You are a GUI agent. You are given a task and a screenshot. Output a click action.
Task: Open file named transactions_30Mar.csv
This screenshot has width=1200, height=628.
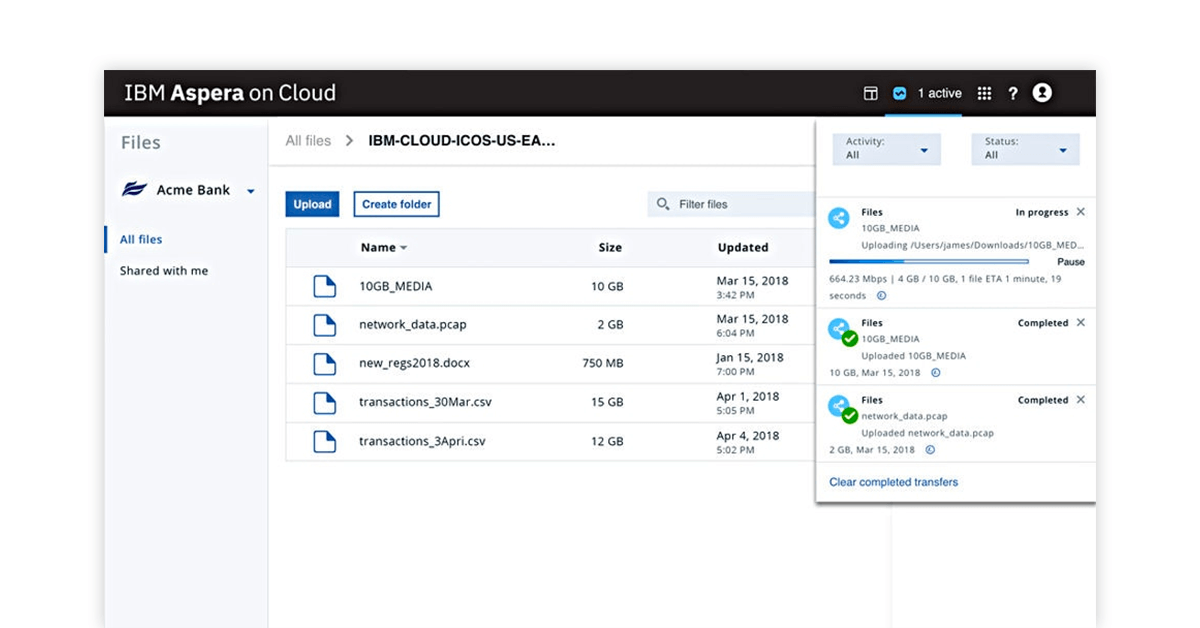pos(425,403)
